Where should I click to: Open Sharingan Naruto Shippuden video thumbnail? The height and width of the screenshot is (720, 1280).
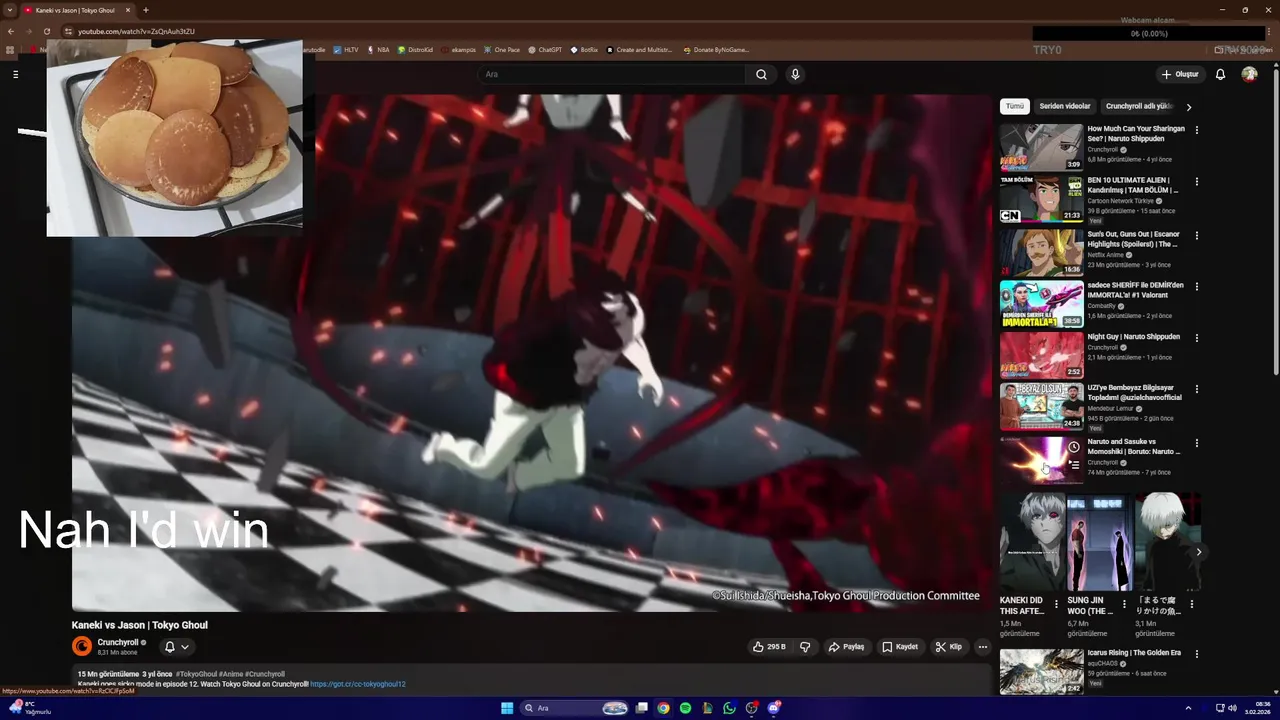point(1041,148)
